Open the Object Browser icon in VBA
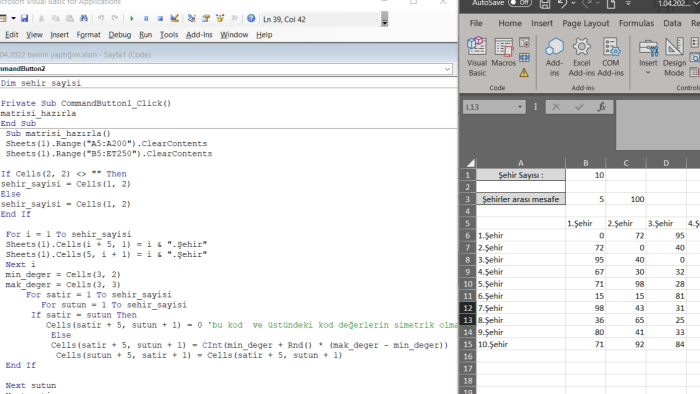The height and width of the screenshot is (394, 700). coord(220,18)
